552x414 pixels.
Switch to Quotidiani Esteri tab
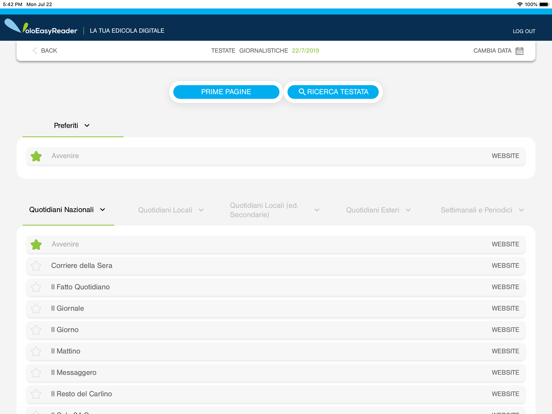tap(372, 210)
